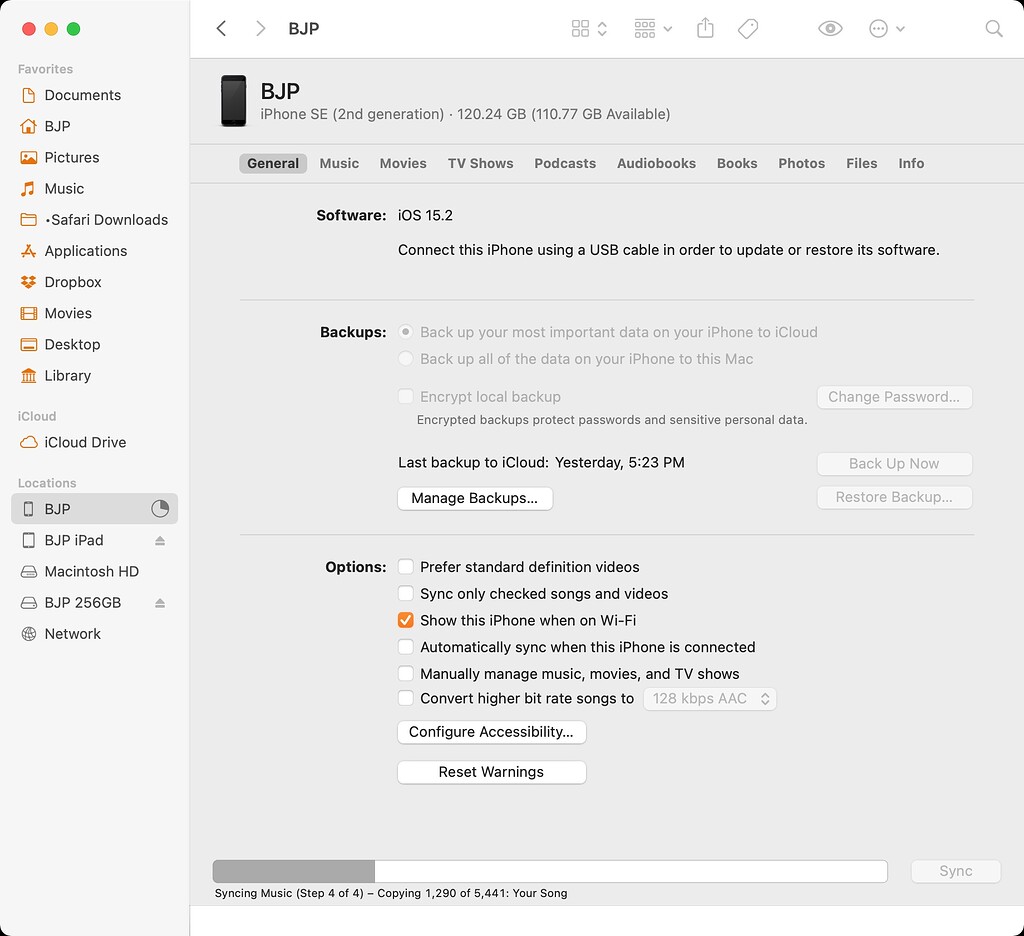The width and height of the screenshot is (1024, 936).
Task: Open Quick Look with the eye icon
Action: pos(829,29)
